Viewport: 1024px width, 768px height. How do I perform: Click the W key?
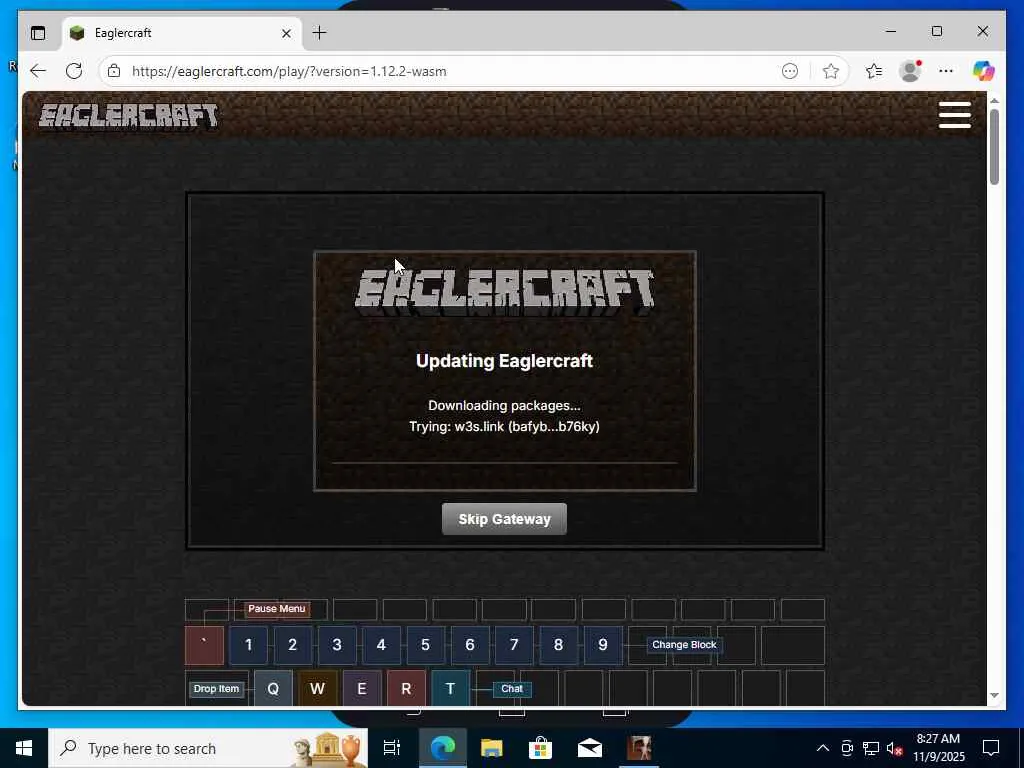pos(317,688)
